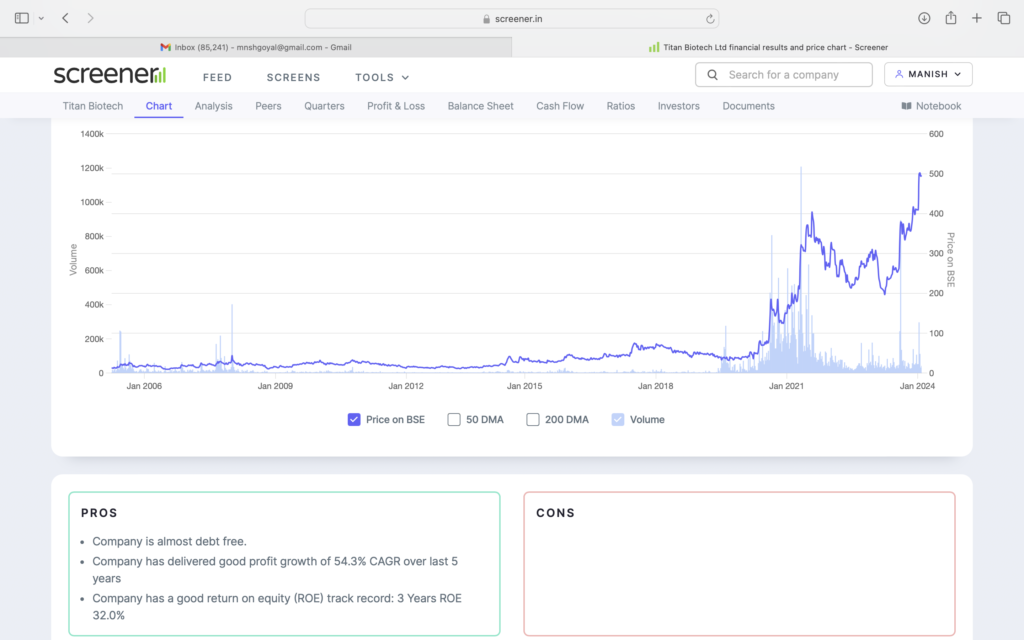Click 'Company is almost debt free.' text
The height and width of the screenshot is (640, 1024).
pos(169,541)
